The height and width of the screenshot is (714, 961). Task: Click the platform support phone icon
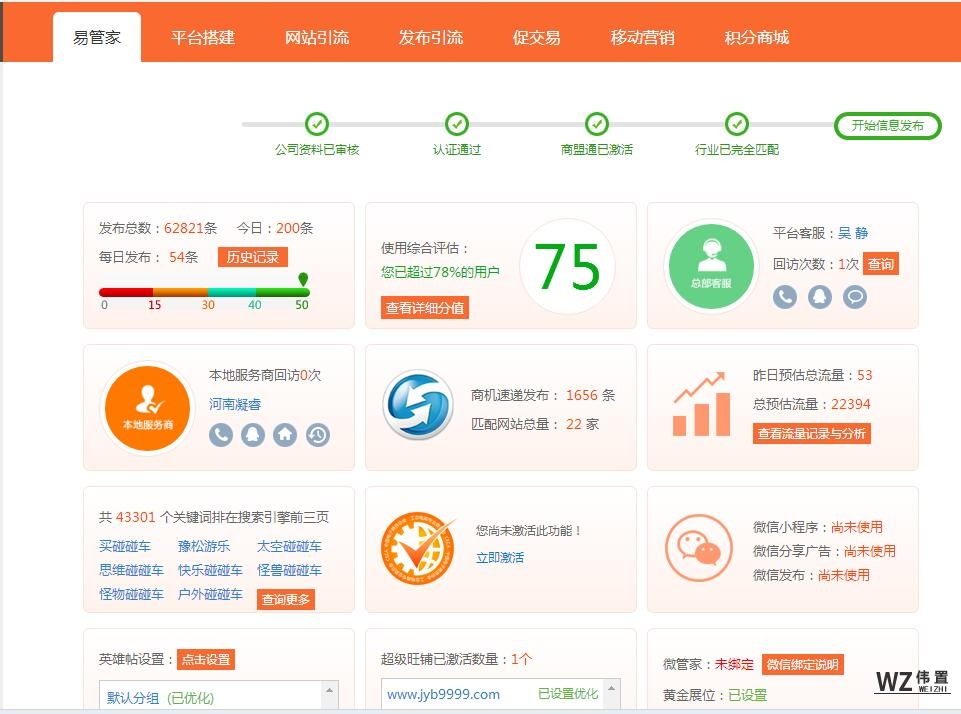(785, 297)
